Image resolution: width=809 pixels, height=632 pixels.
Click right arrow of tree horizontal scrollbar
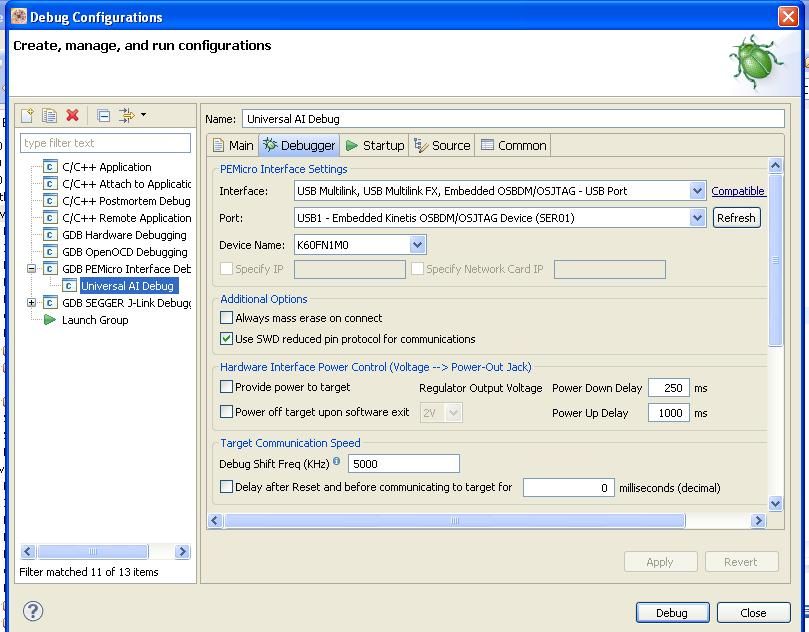182,552
